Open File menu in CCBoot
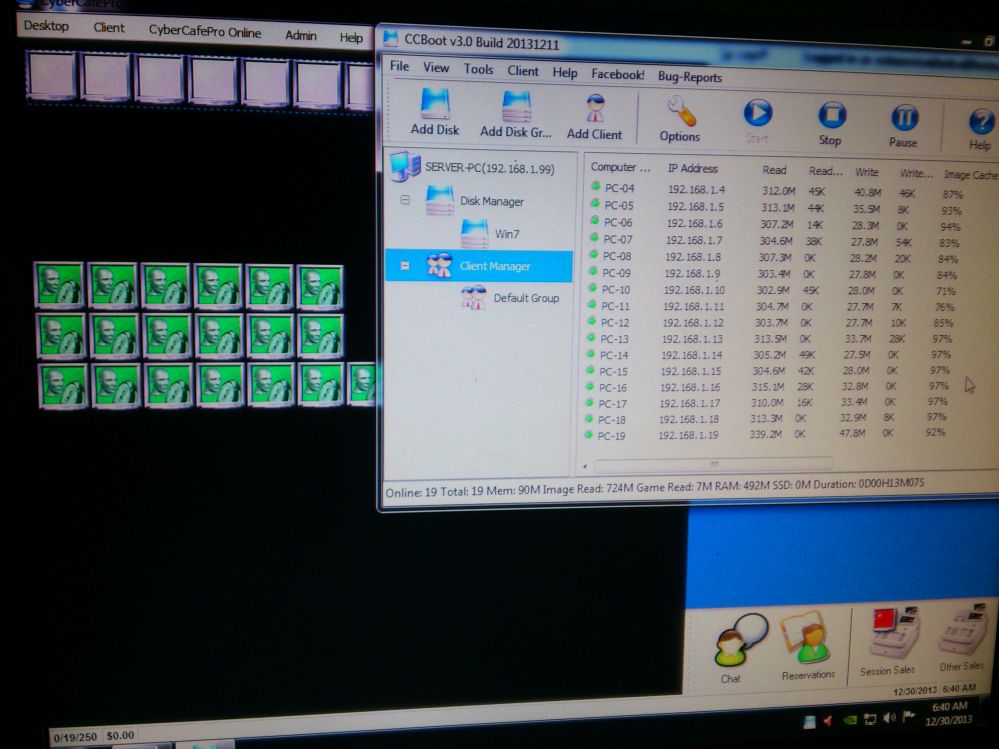This screenshot has width=999, height=749. click(x=399, y=66)
